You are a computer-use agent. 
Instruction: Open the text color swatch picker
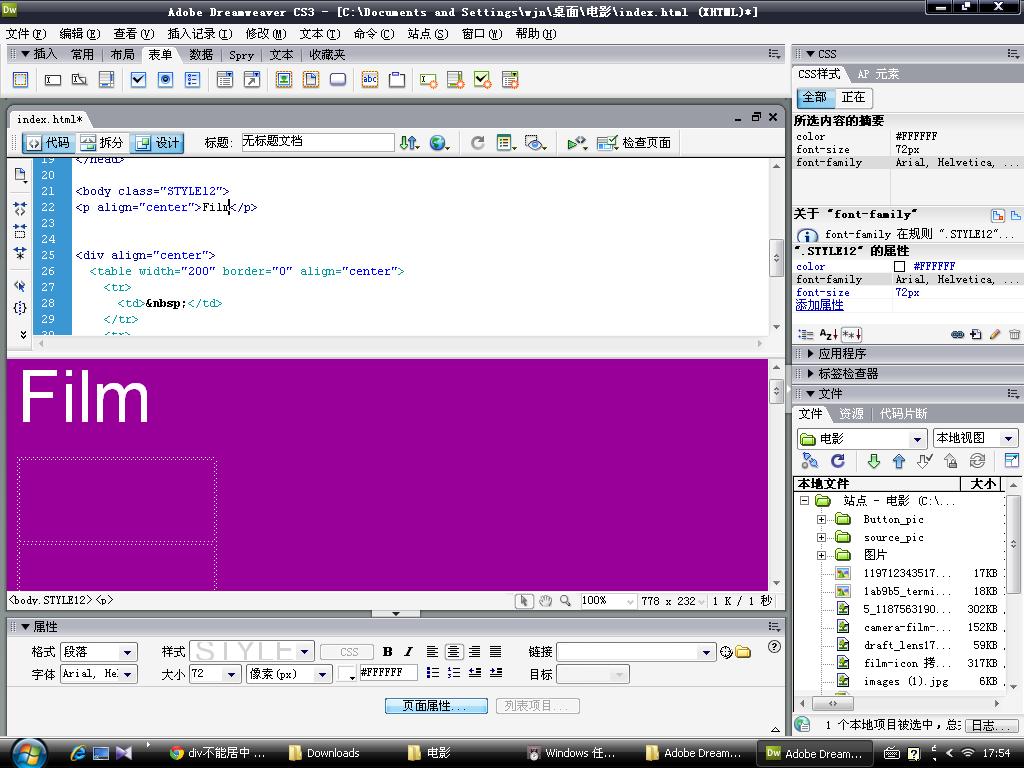[346, 674]
